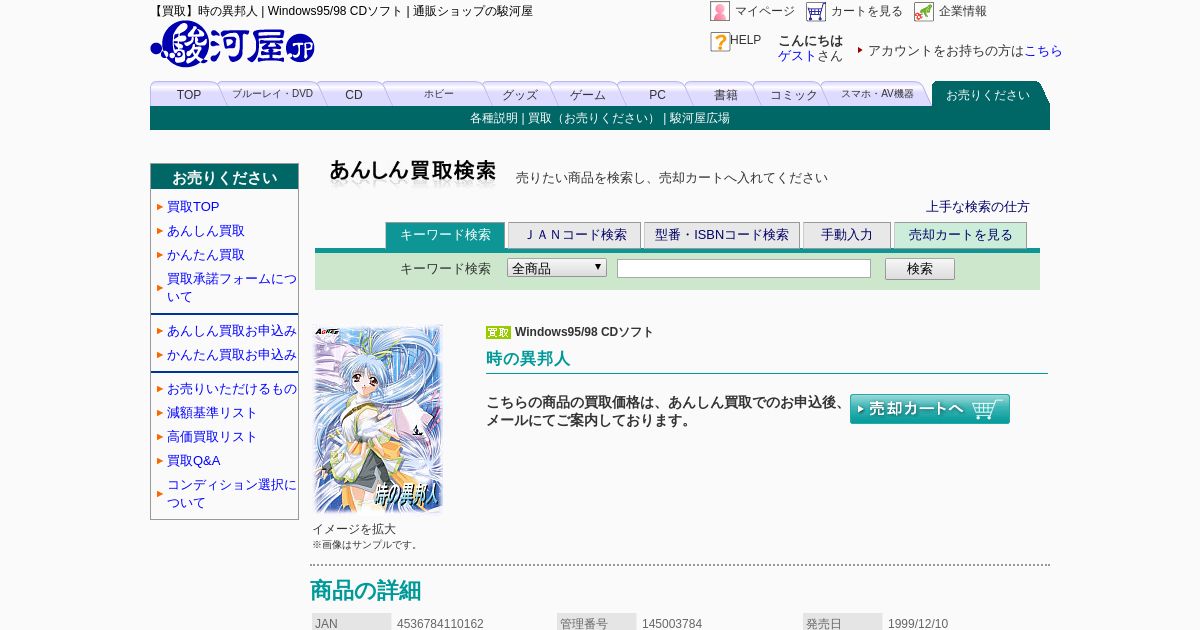Image resolution: width=1200 pixels, height=630 pixels.
Task: Switch to ＪＡＮコード検索 tab
Action: (x=575, y=235)
